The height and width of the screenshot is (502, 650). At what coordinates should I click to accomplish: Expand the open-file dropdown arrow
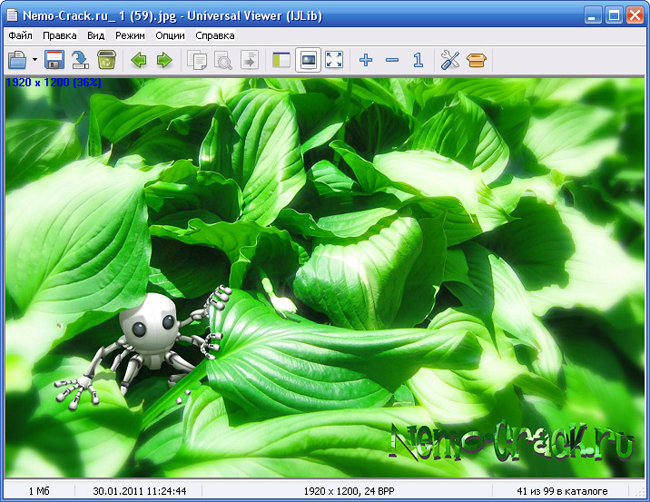pos(35,60)
